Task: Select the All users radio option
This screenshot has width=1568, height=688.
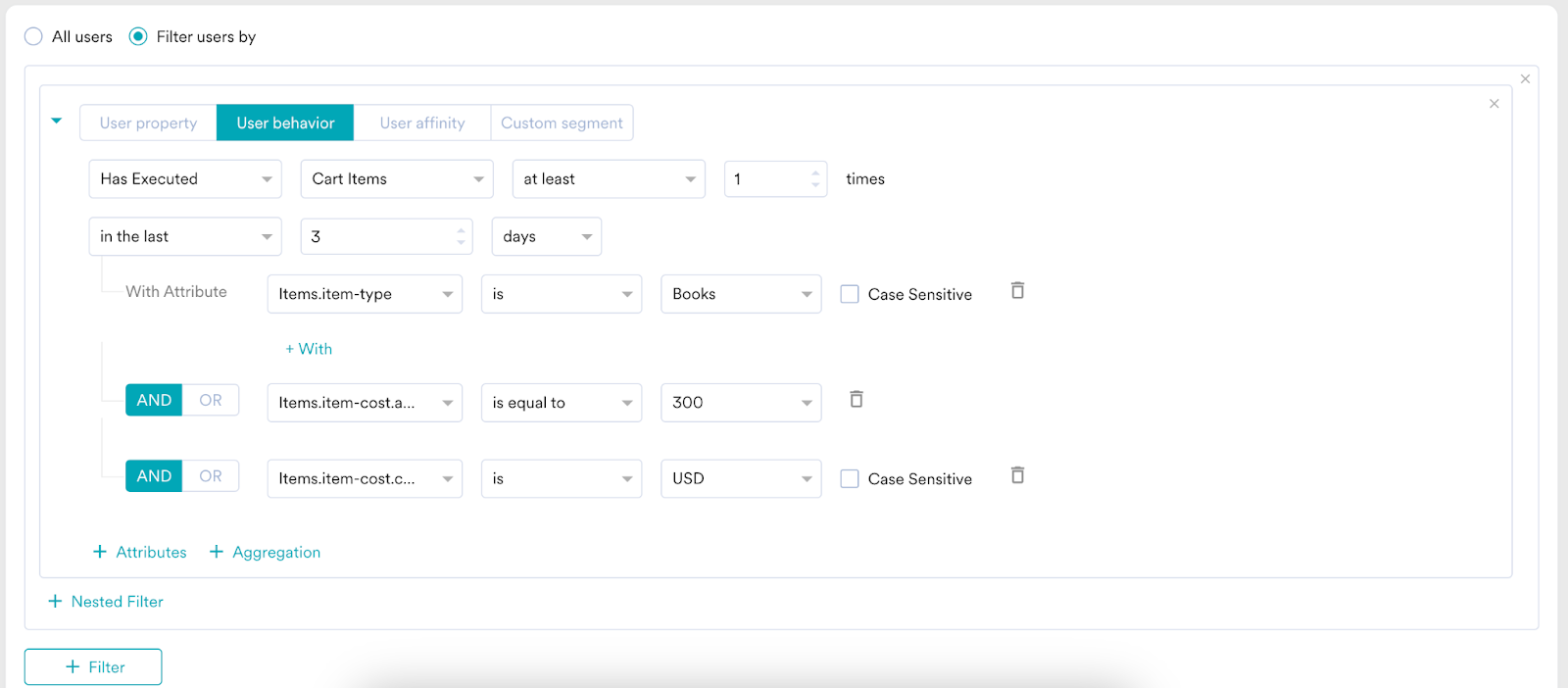Action: coord(34,37)
